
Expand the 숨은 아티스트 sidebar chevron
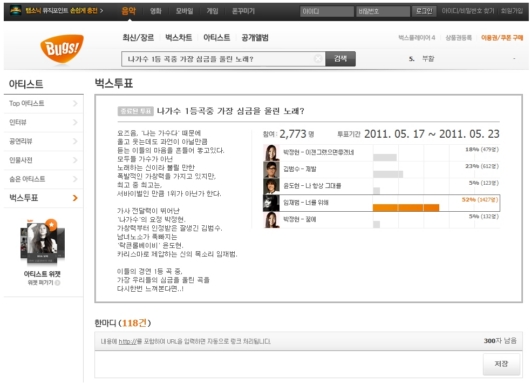coord(75,179)
